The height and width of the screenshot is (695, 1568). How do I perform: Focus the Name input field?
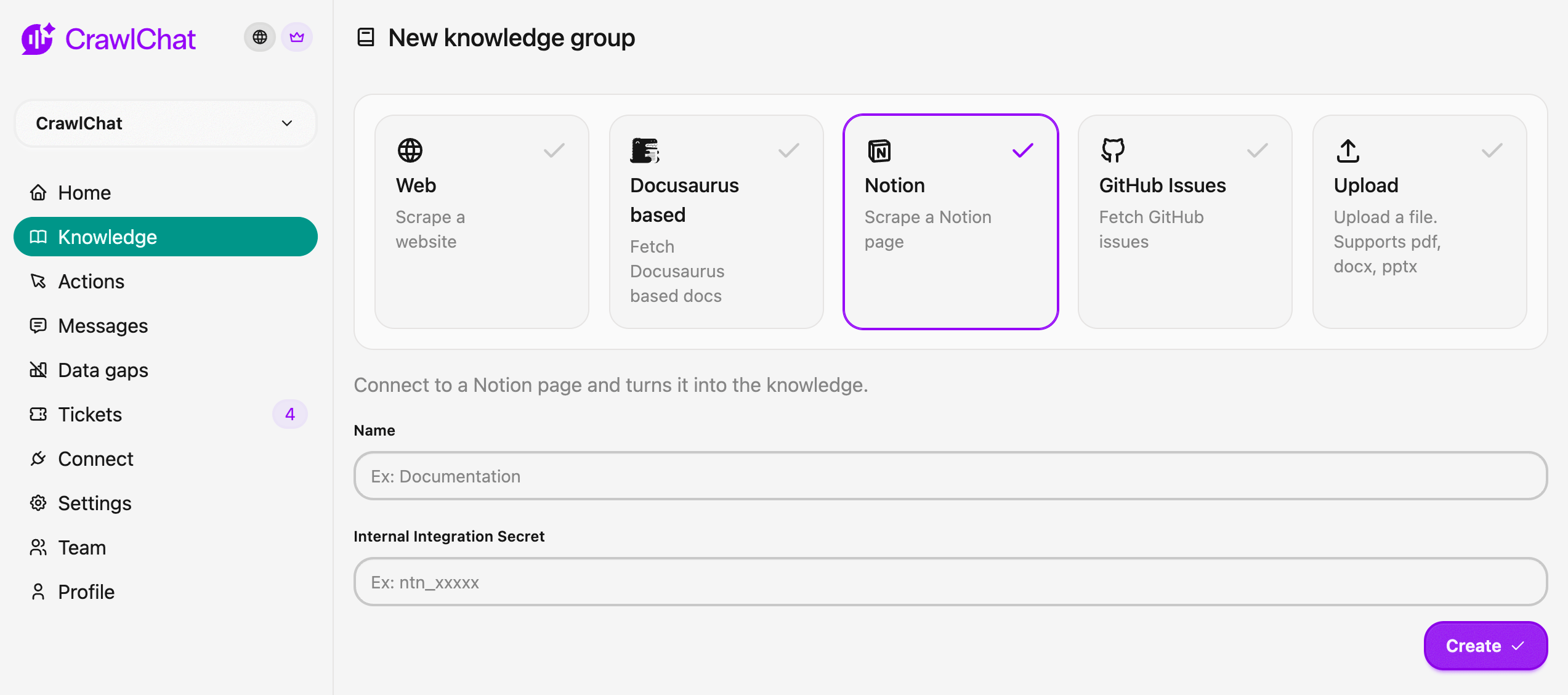coord(950,476)
